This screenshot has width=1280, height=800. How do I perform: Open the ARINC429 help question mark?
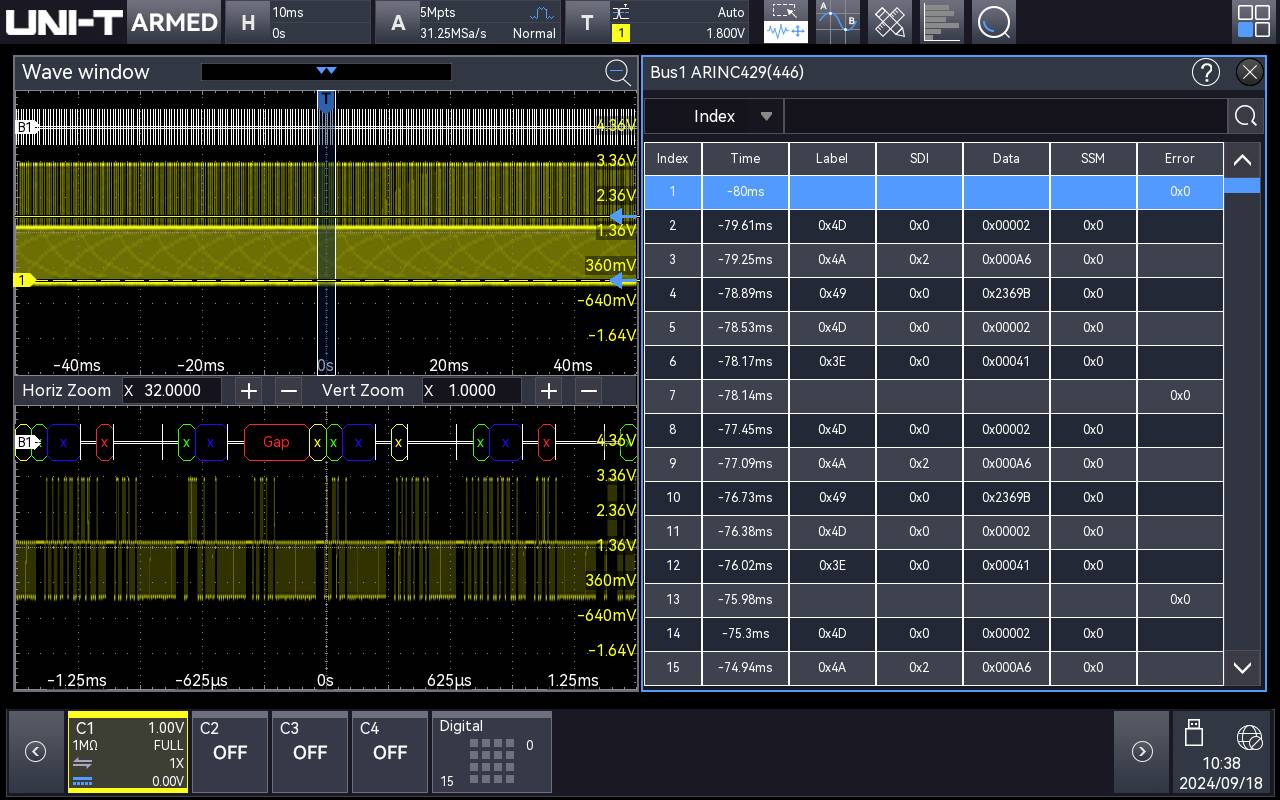point(1206,72)
